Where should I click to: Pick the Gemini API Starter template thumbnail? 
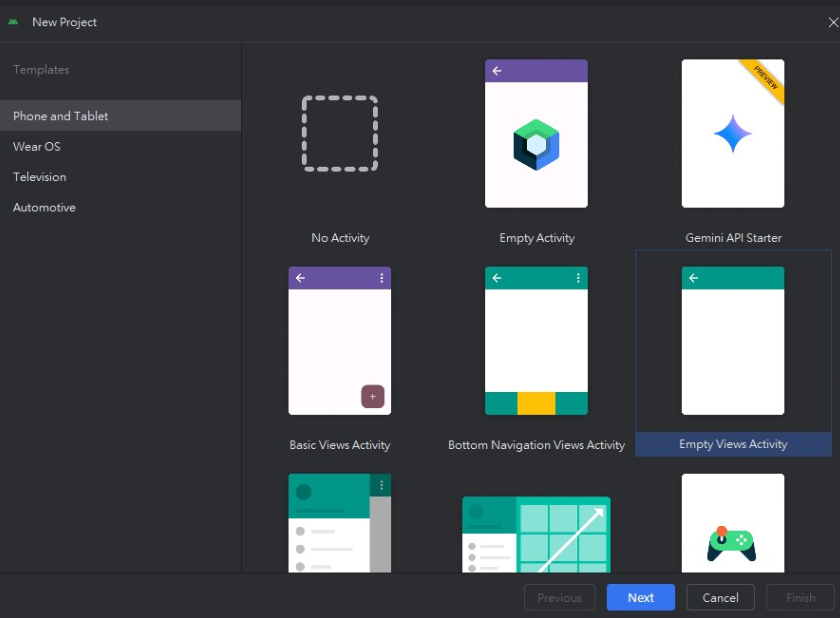(733, 133)
